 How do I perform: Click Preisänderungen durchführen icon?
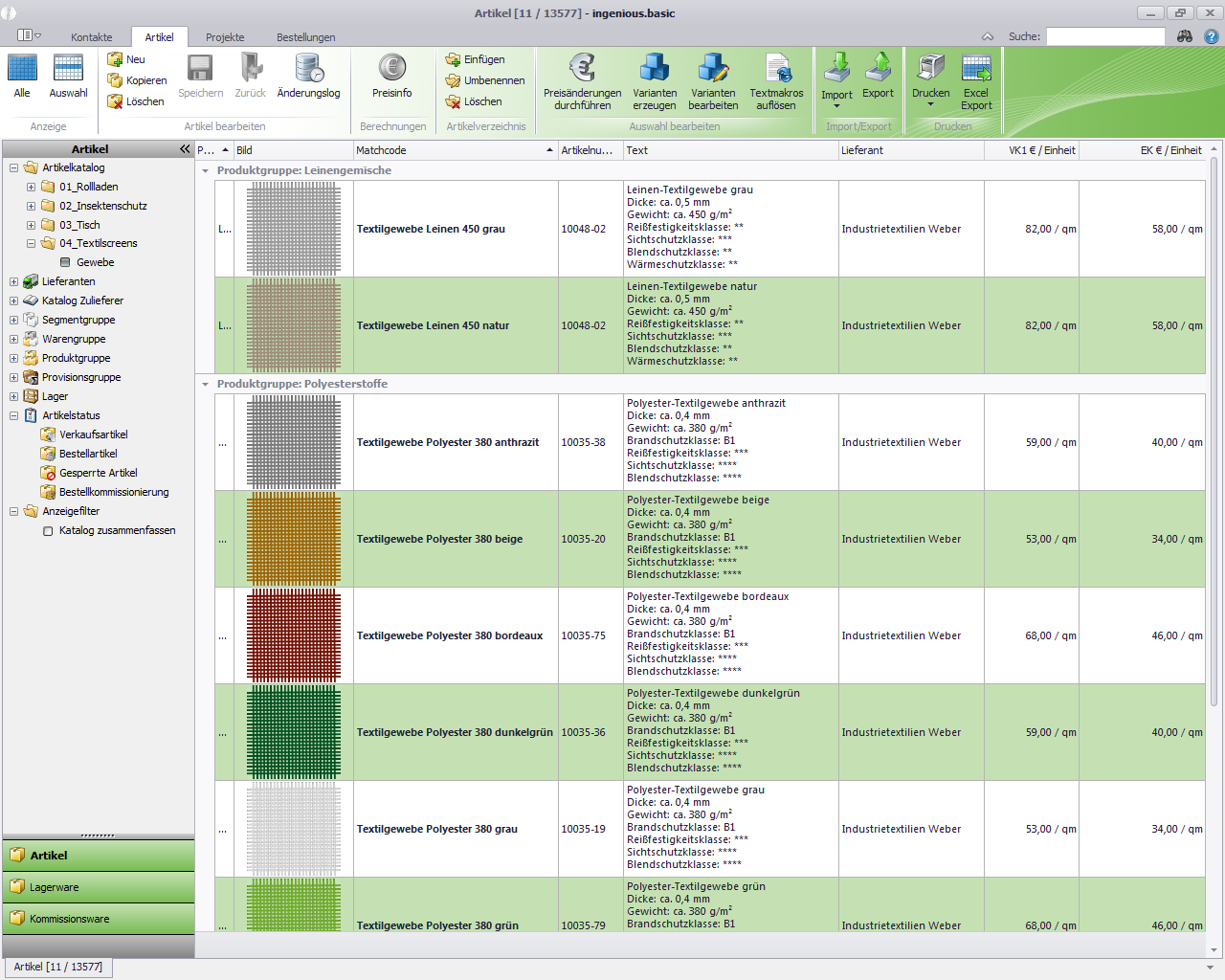pyautogui.click(x=582, y=68)
